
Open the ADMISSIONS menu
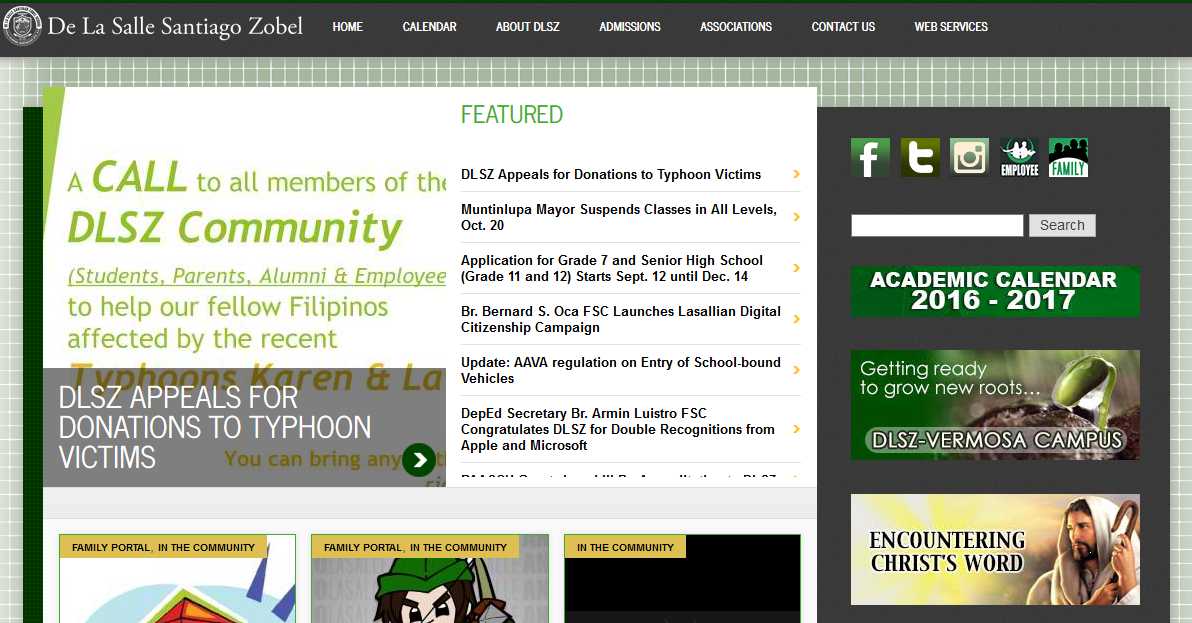[629, 27]
